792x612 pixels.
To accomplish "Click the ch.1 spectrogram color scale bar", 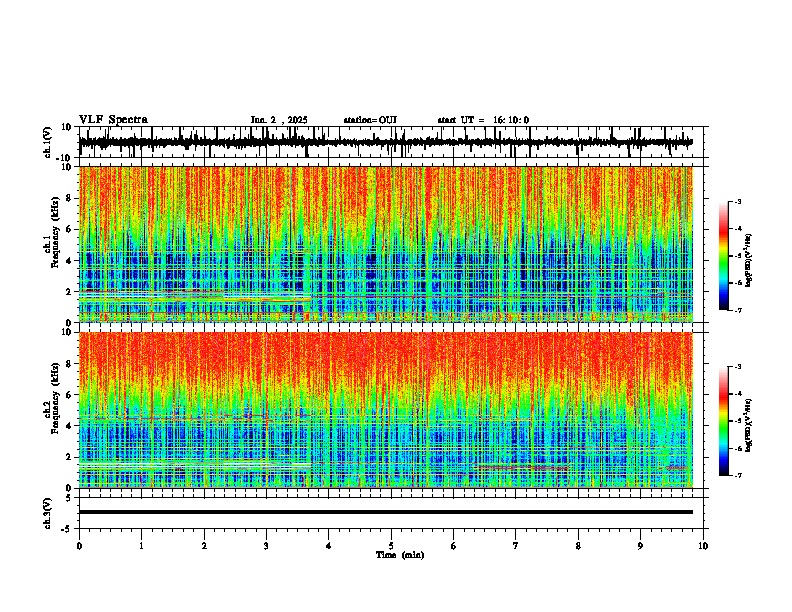I will click(x=724, y=256).
